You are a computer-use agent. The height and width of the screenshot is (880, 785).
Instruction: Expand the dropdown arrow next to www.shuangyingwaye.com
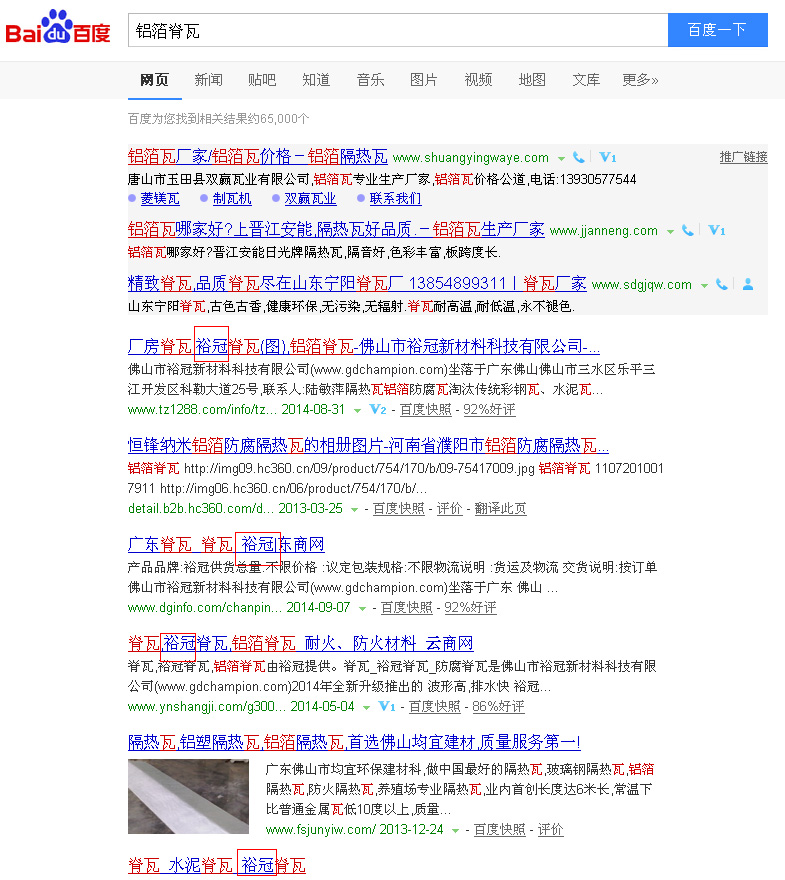(x=561, y=159)
